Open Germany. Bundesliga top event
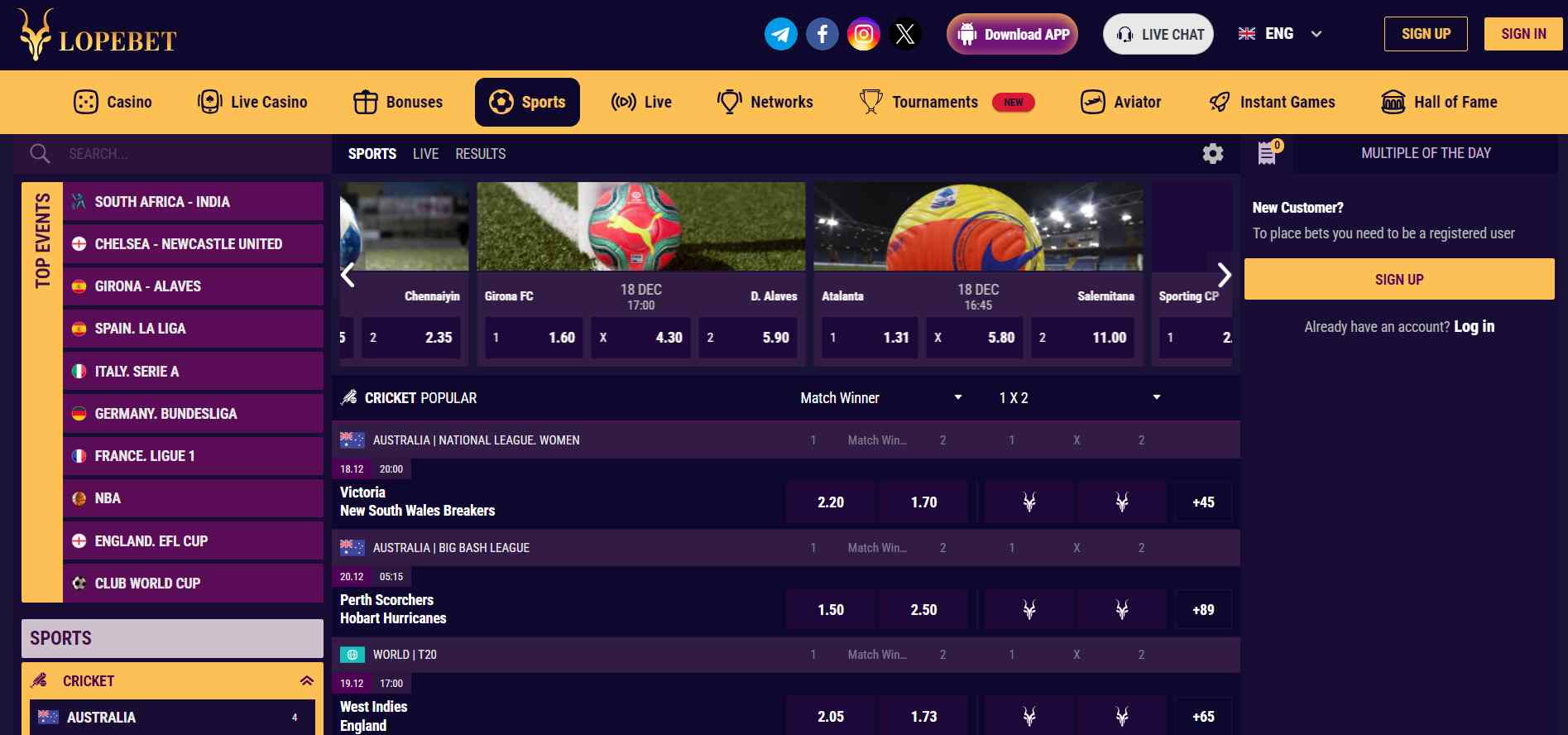This screenshot has height=735, width=1568. click(x=193, y=413)
